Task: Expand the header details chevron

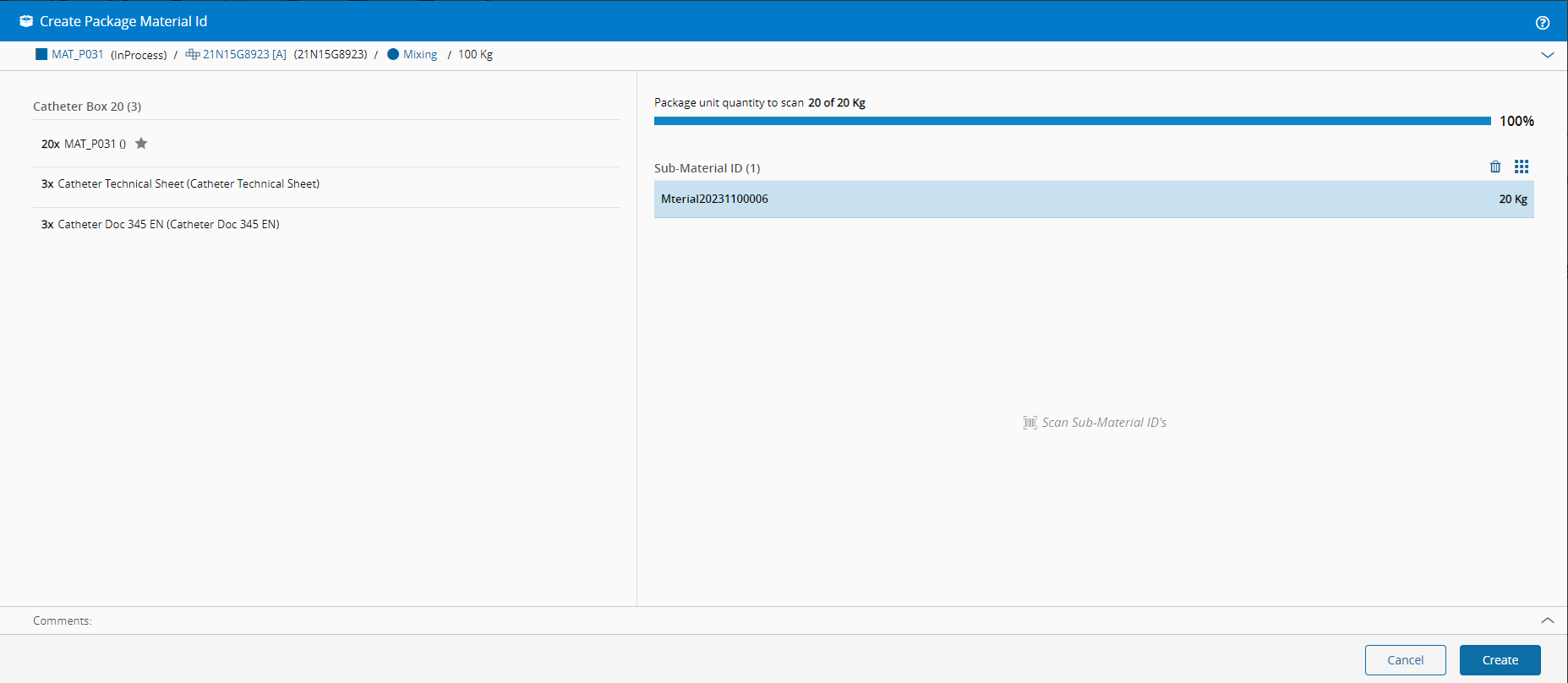Action: (x=1547, y=55)
